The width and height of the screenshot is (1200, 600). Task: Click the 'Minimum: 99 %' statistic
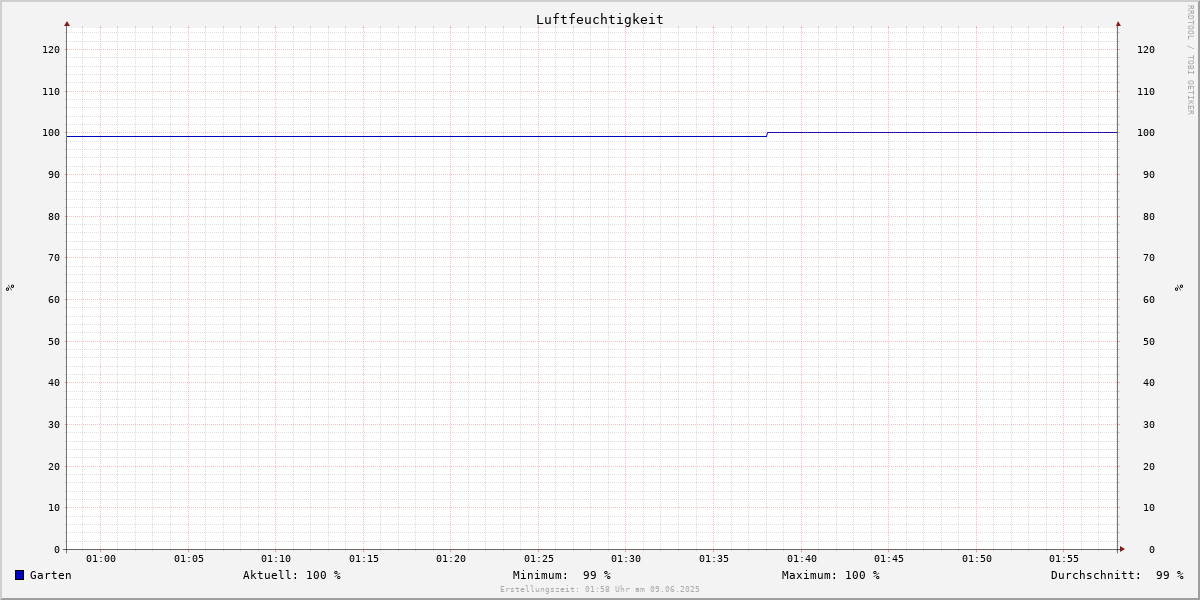click(561, 575)
